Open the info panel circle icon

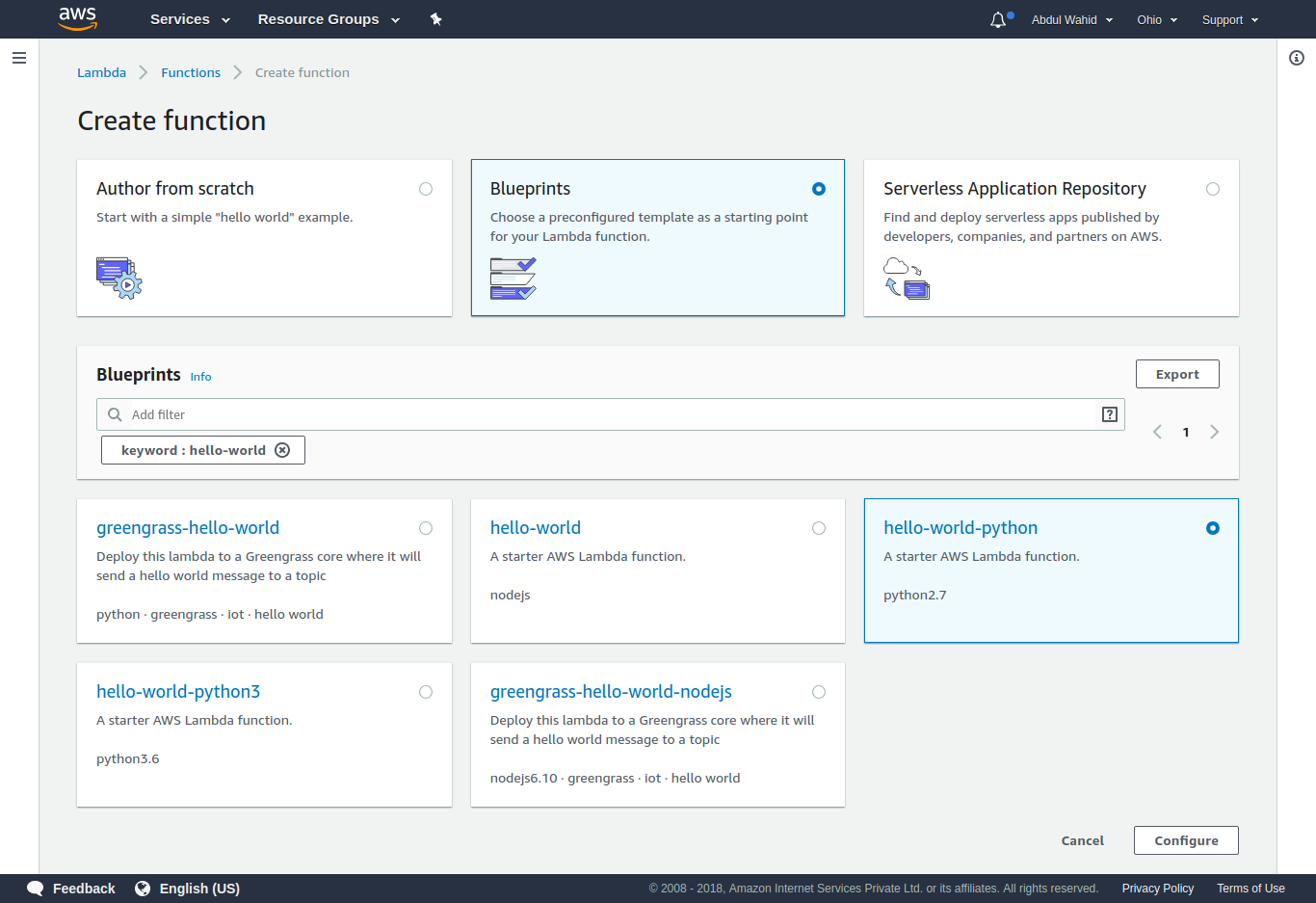pyautogui.click(x=1297, y=58)
